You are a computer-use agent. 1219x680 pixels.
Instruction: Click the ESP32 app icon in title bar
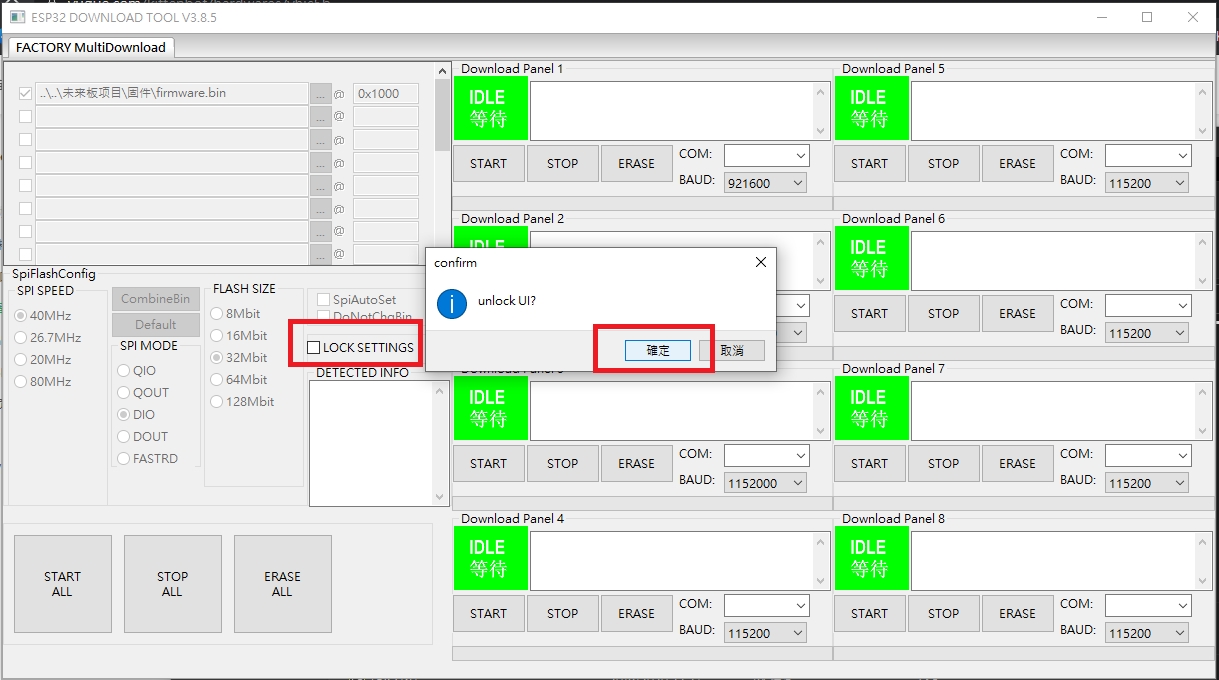click(17, 17)
